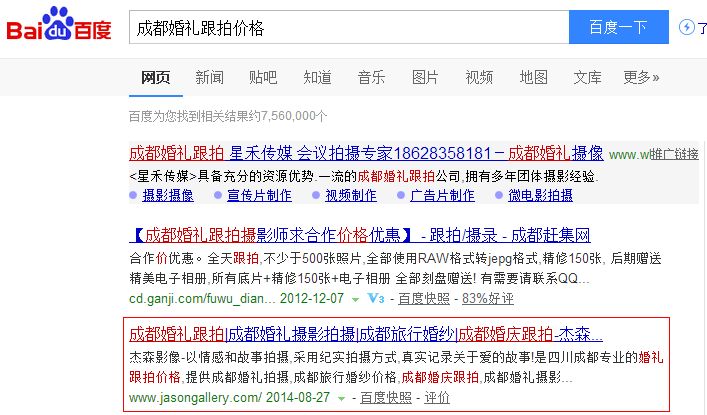The width and height of the screenshot is (707, 415).
Task: Expand dropdown arrow after jasongallery.com date
Action: click(342, 398)
